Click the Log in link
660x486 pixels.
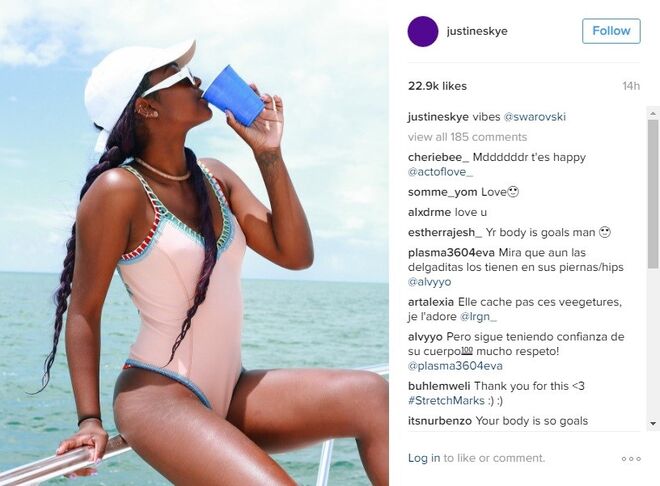[x=424, y=458]
